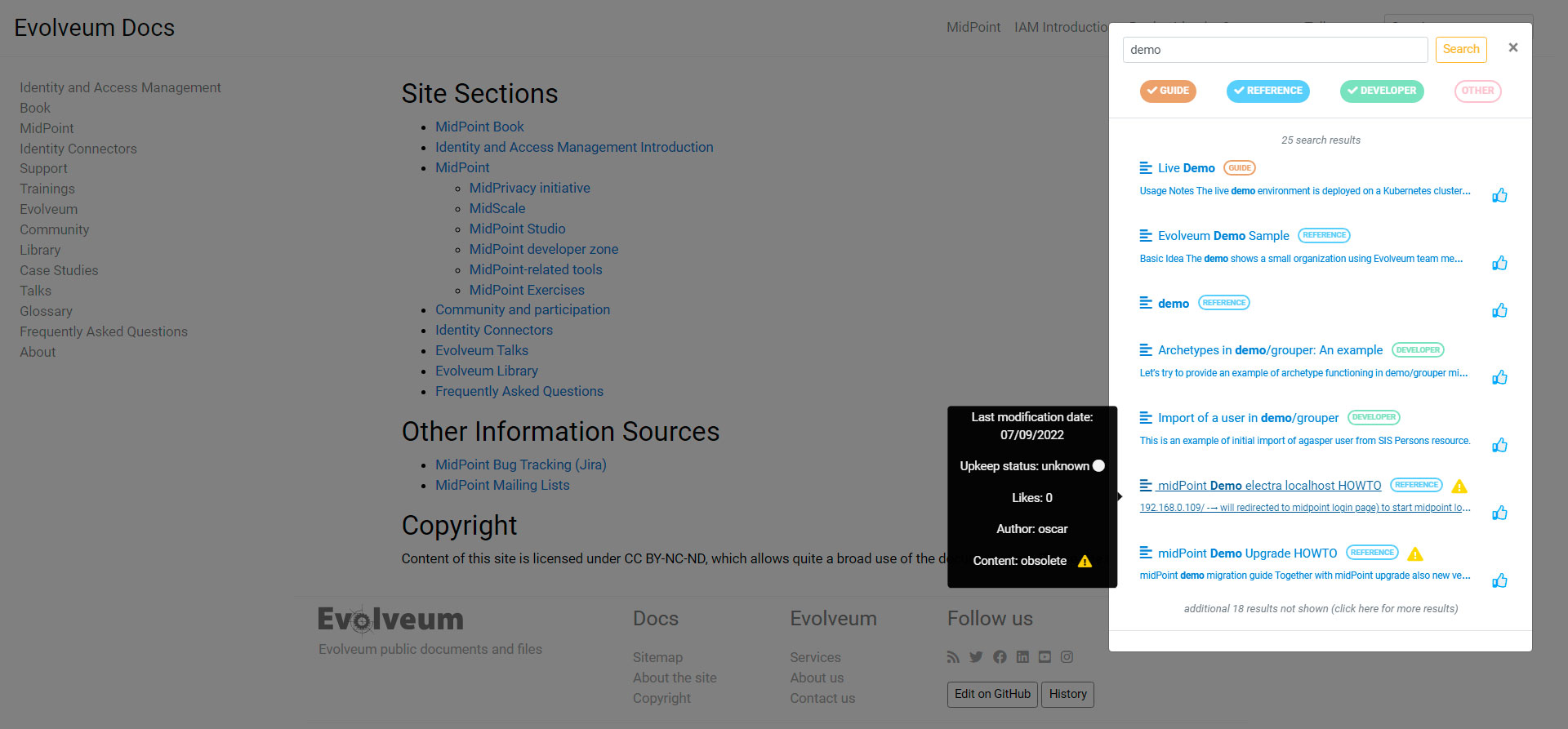Click thumbs-up for the demo reference result
Viewport: 1568px width, 729px height.
click(1499, 310)
